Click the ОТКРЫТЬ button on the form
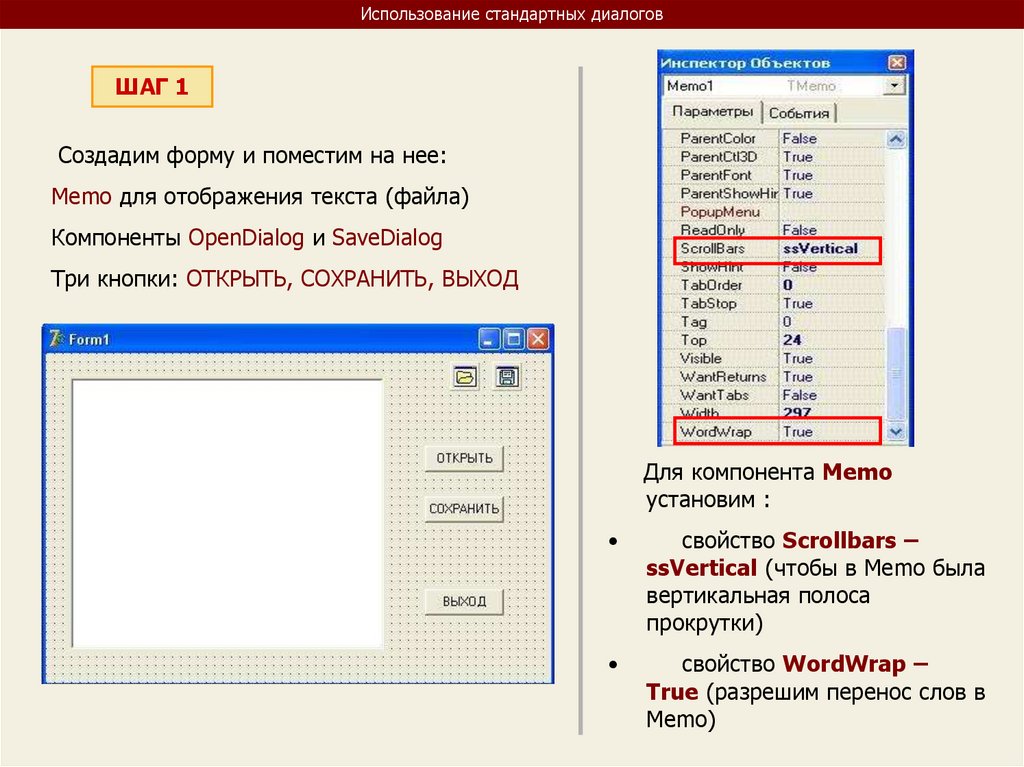 [x=464, y=458]
